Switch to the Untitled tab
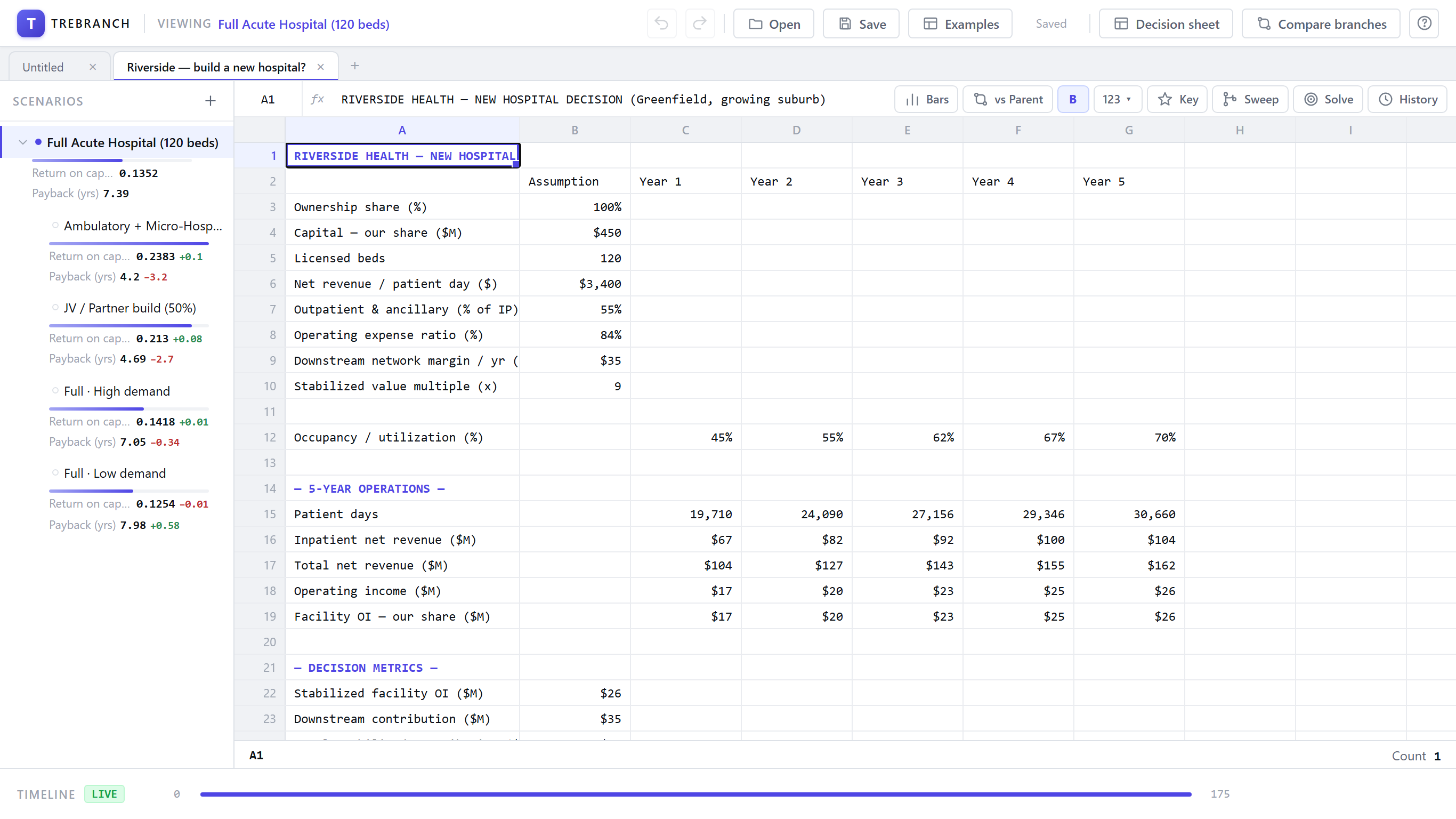 pyautogui.click(x=43, y=67)
